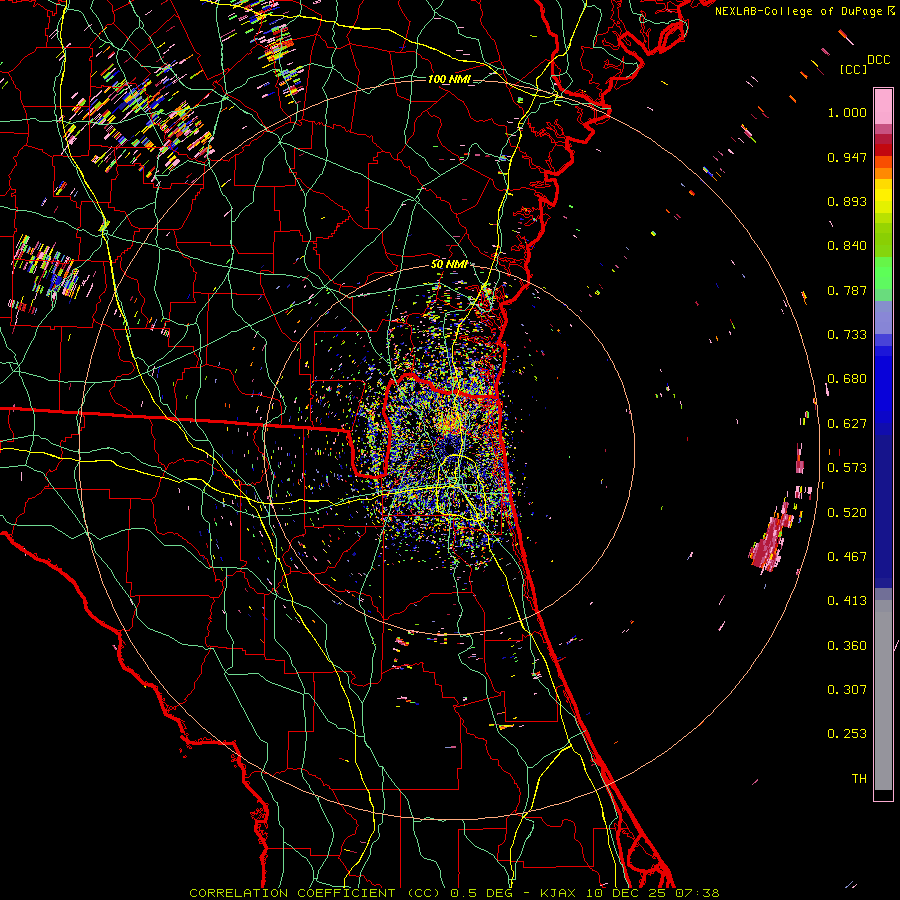
Task: Click the CORRELATION COEFFICIENT caption at the bottom
Action: coord(454,893)
